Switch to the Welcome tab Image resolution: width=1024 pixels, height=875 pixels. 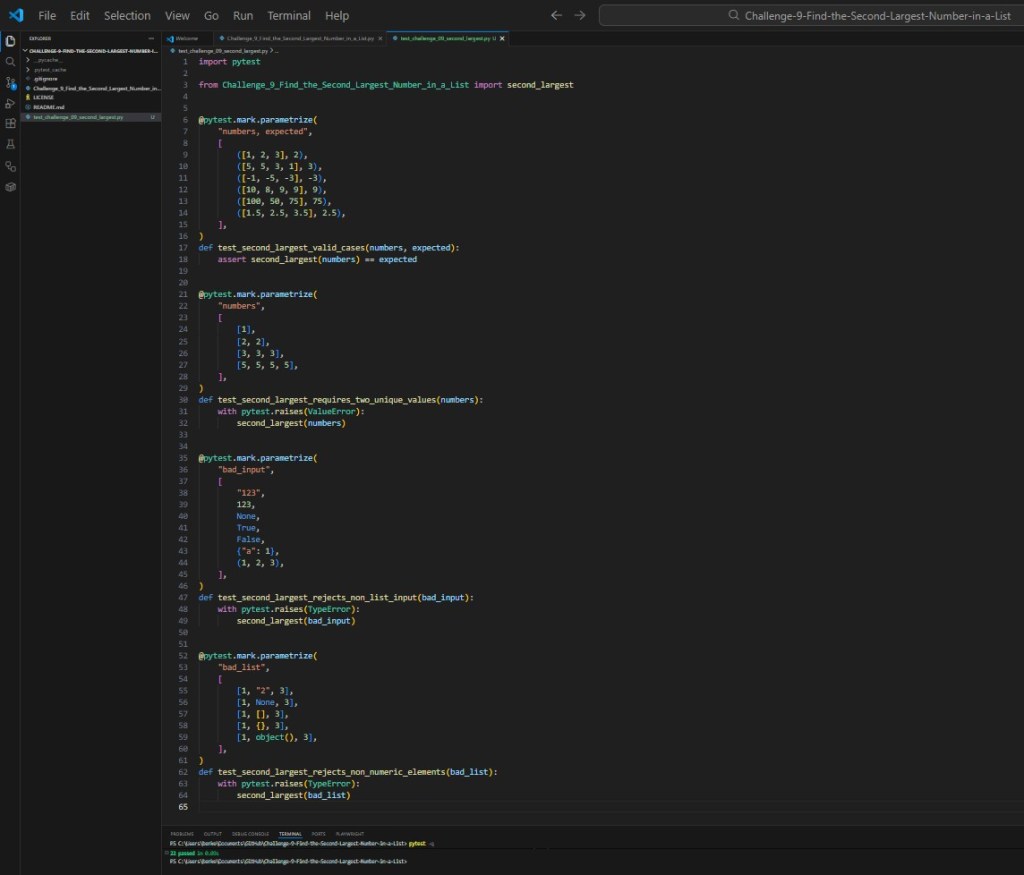tap(186, 38)
